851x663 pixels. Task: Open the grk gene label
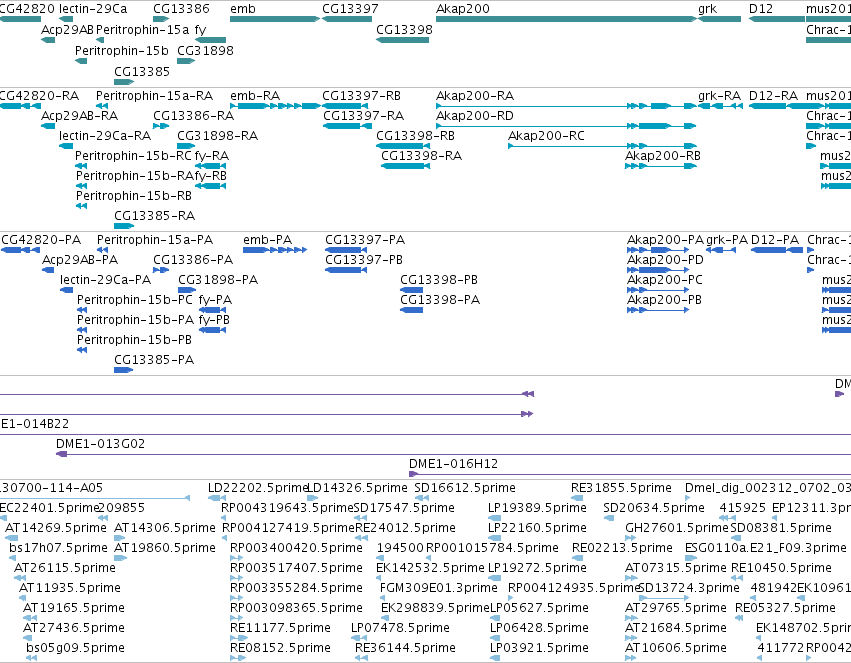[707, 9]
